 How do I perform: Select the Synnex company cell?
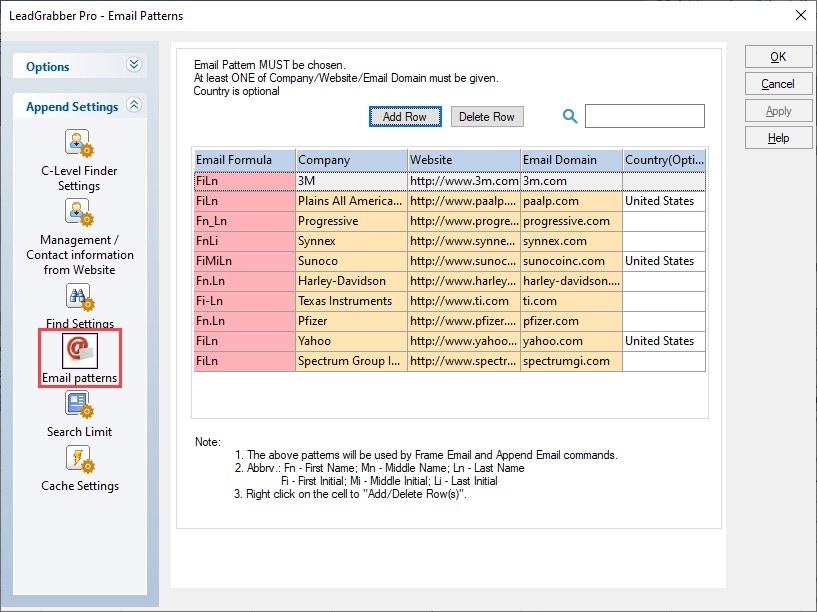pyautogui.click(x=351, y=241)
